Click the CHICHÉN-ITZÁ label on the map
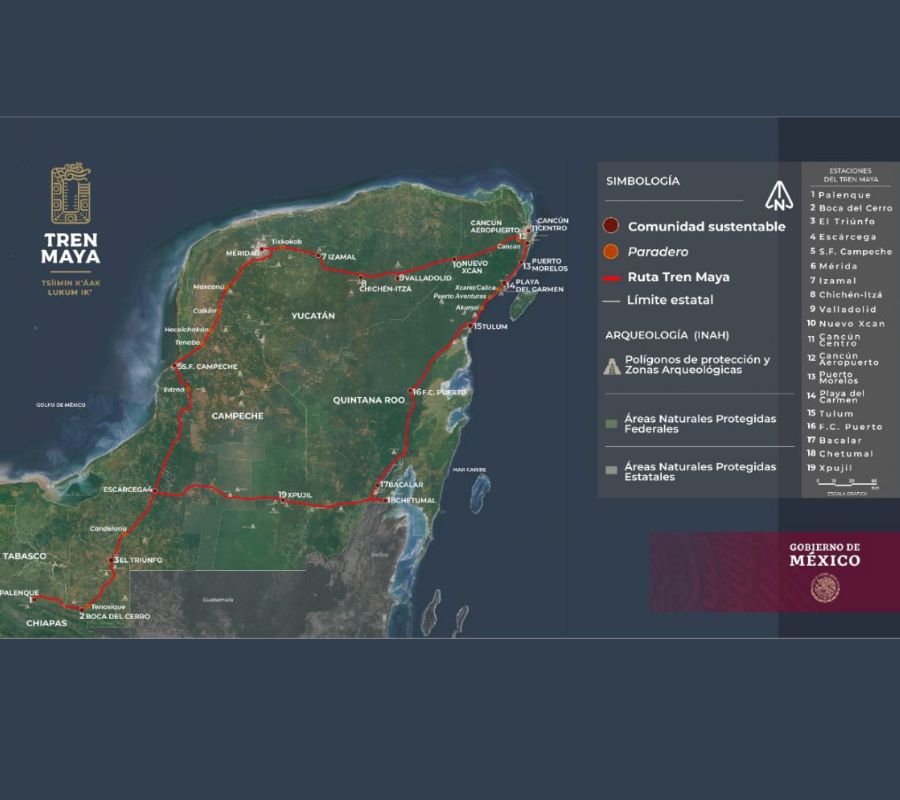This screenshot has height=800, width=900. [x=386, y=289]
